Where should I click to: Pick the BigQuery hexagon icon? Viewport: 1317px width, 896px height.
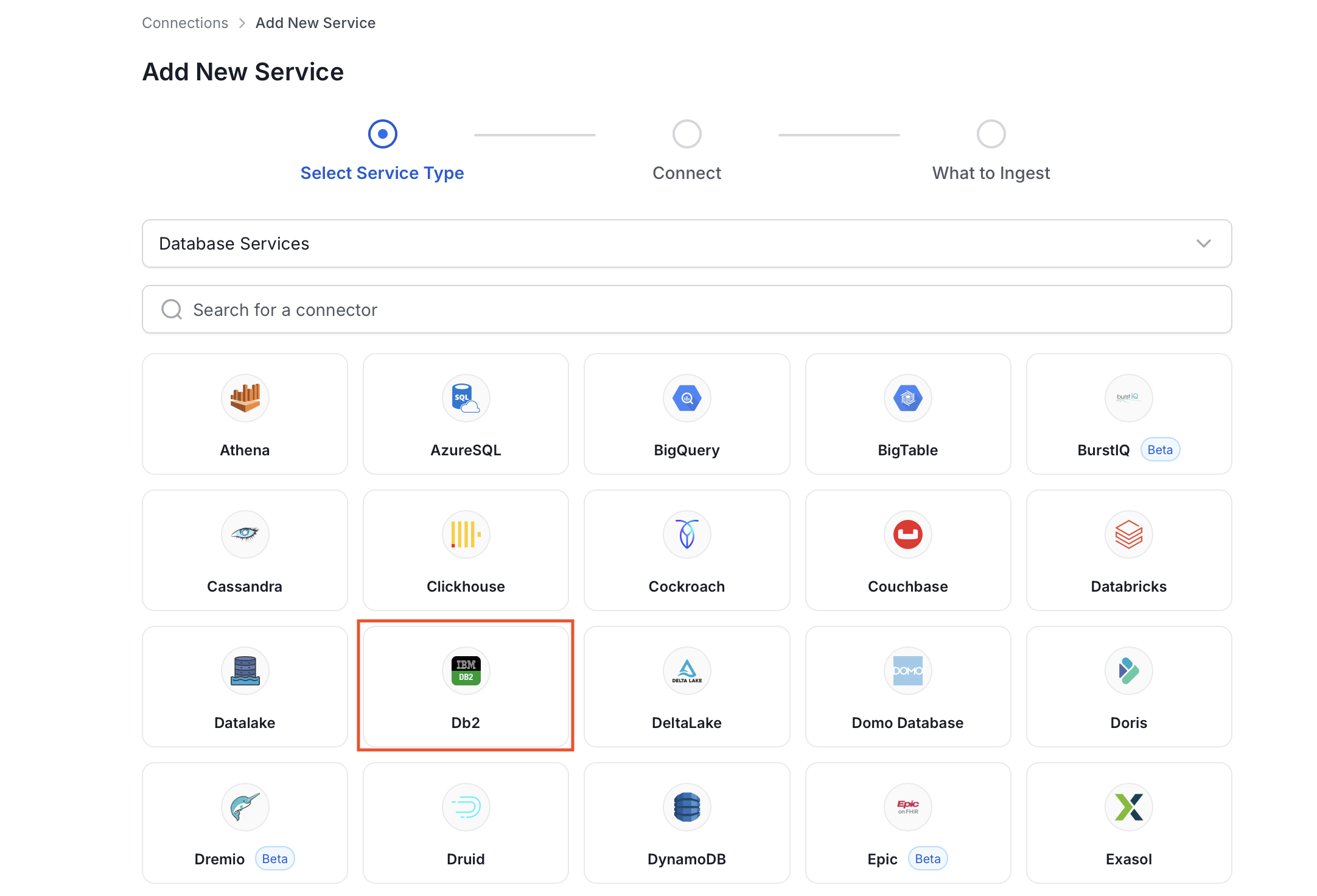[x=686, y=398]
